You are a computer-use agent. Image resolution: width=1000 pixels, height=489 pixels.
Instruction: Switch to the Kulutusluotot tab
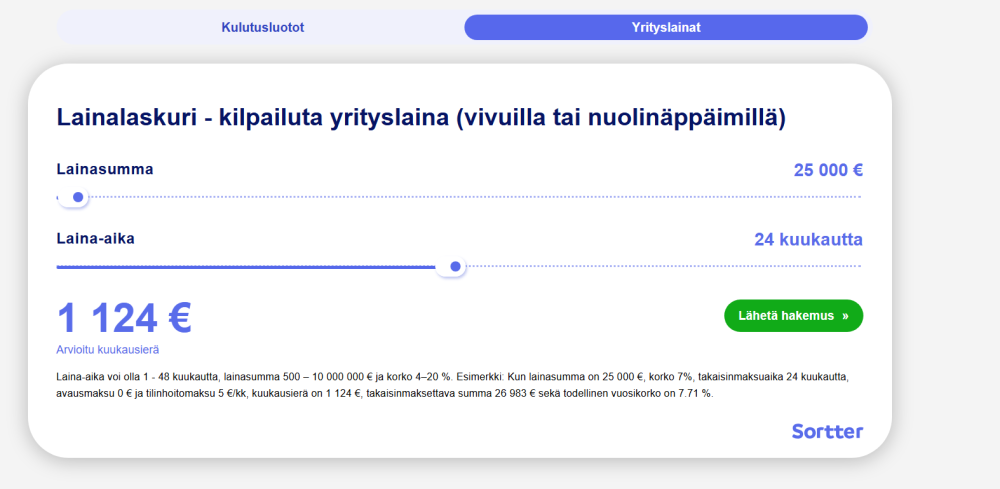pyautogui.click(x=262, y=28)
